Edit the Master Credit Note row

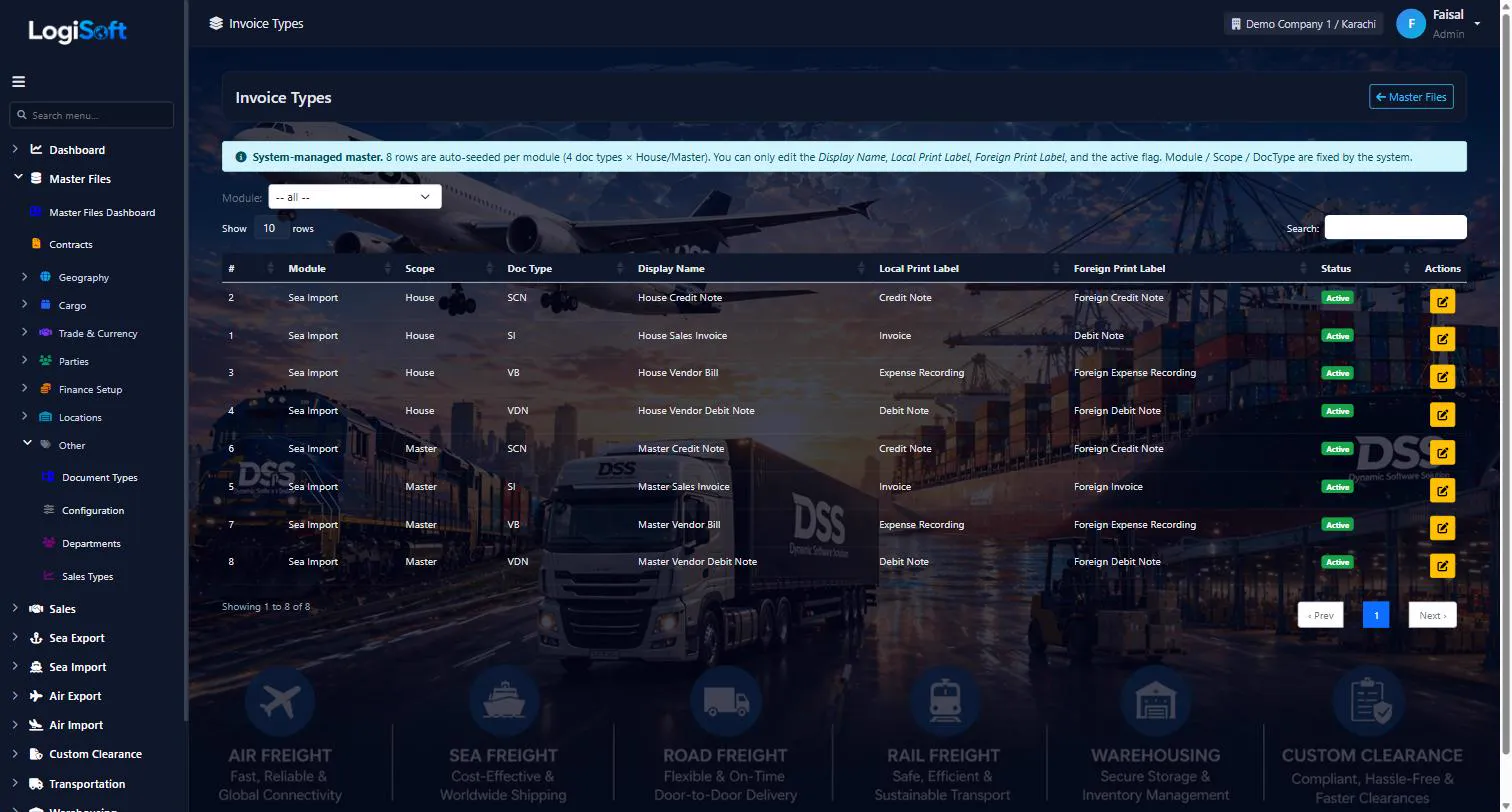tap(1442, 452)
